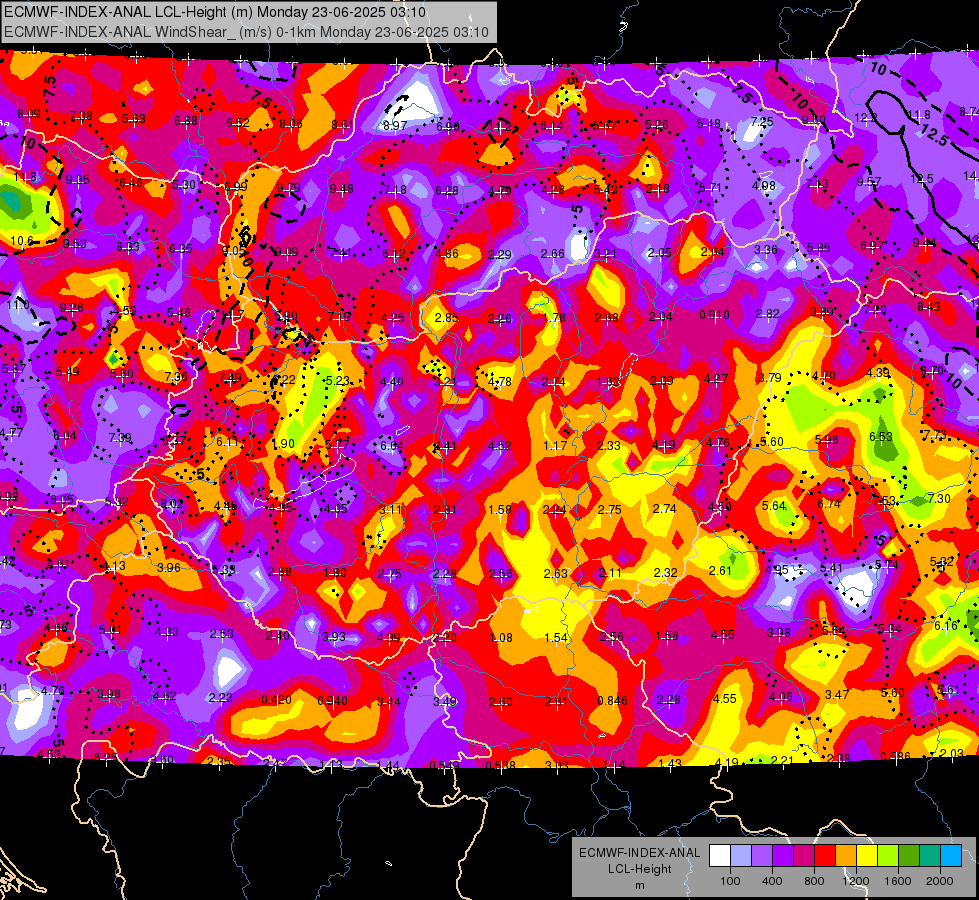Click the wind shear value 1.54
The width and height of the screenshot is (979, 900).
coord(556,638)
